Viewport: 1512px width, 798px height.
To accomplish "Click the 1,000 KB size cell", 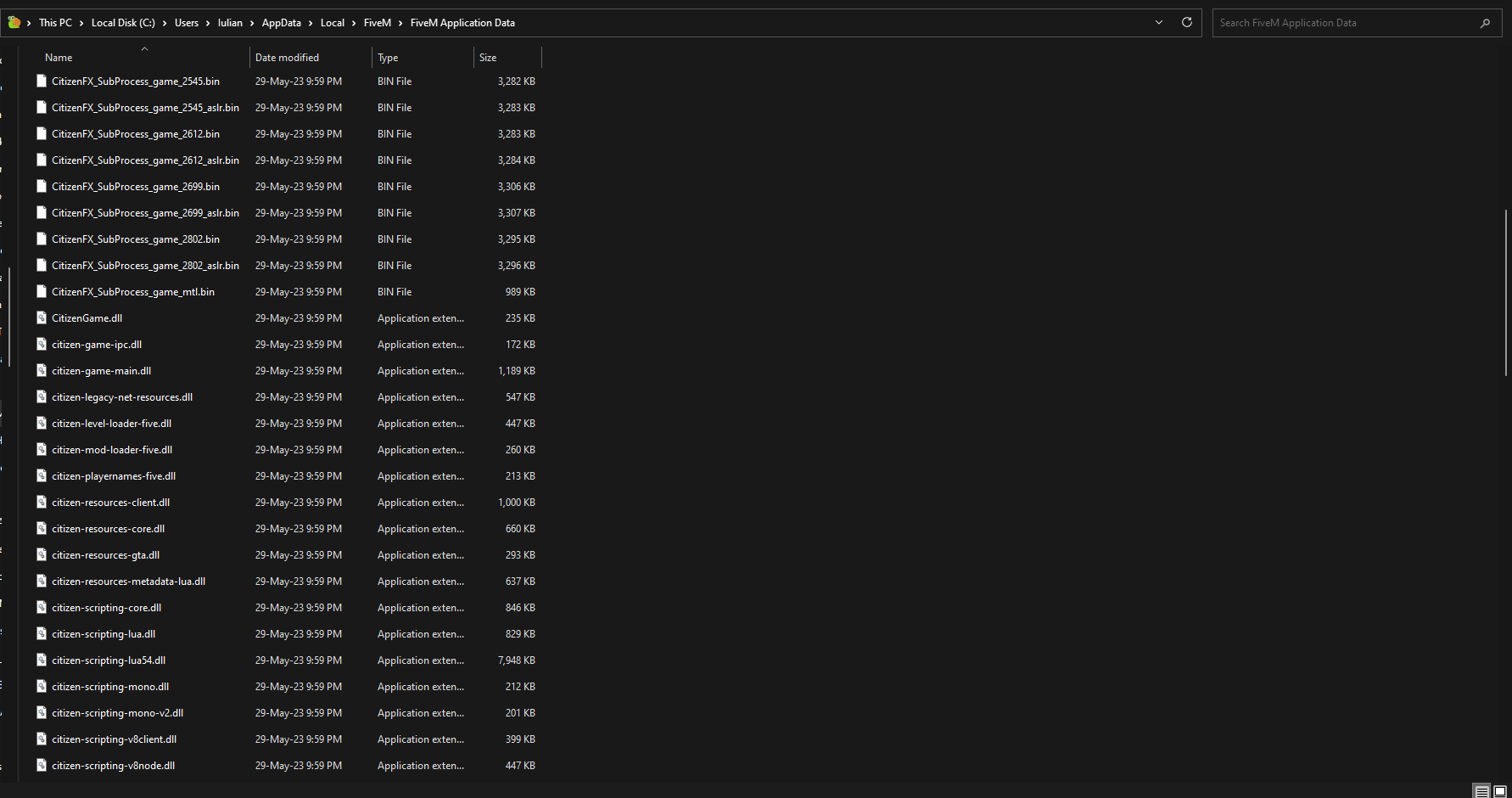I will click(517, 503).
